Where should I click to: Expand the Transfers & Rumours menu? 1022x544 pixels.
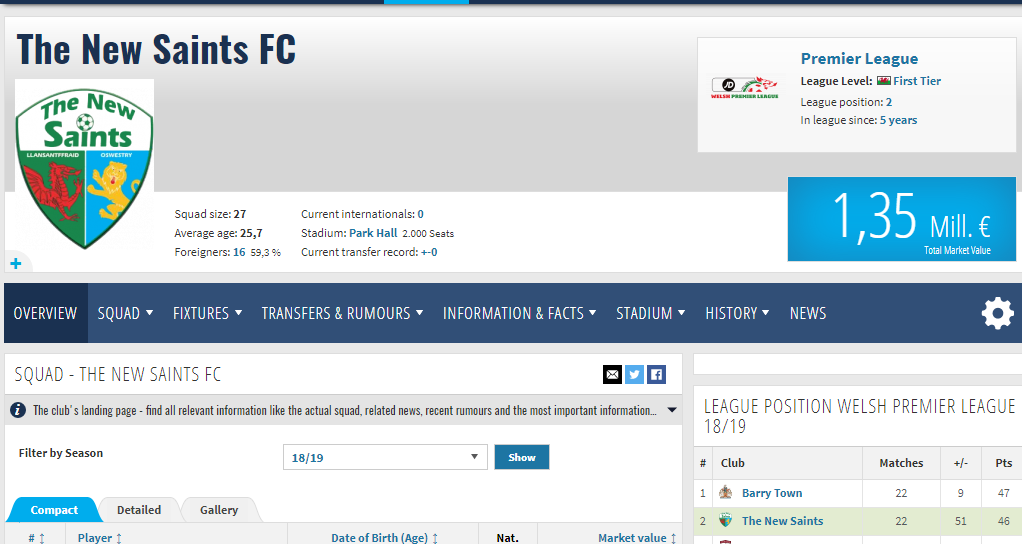point(342,313)
